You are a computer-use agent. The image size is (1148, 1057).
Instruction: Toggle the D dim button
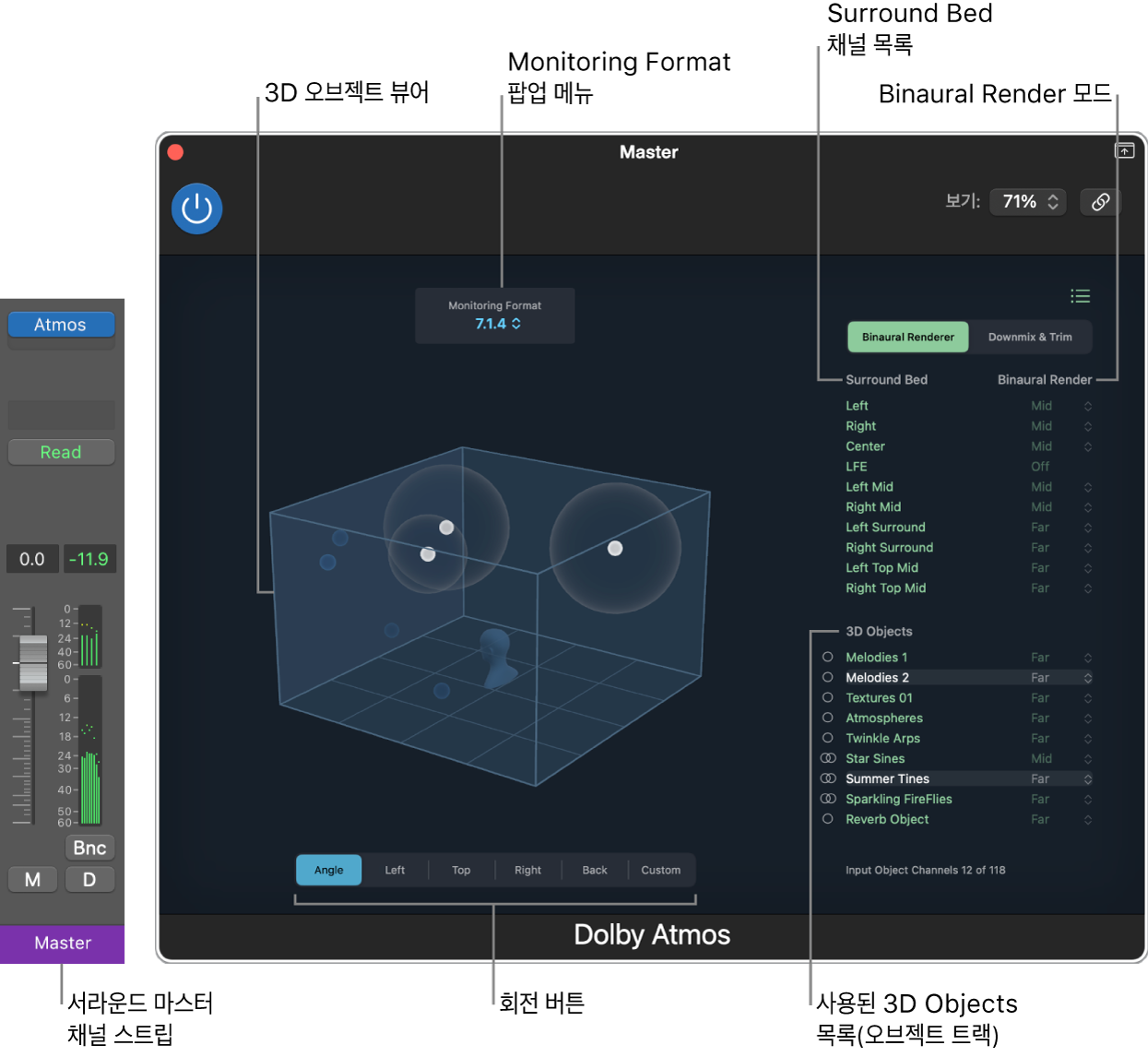pyautogui.click(x=89, y=880)
